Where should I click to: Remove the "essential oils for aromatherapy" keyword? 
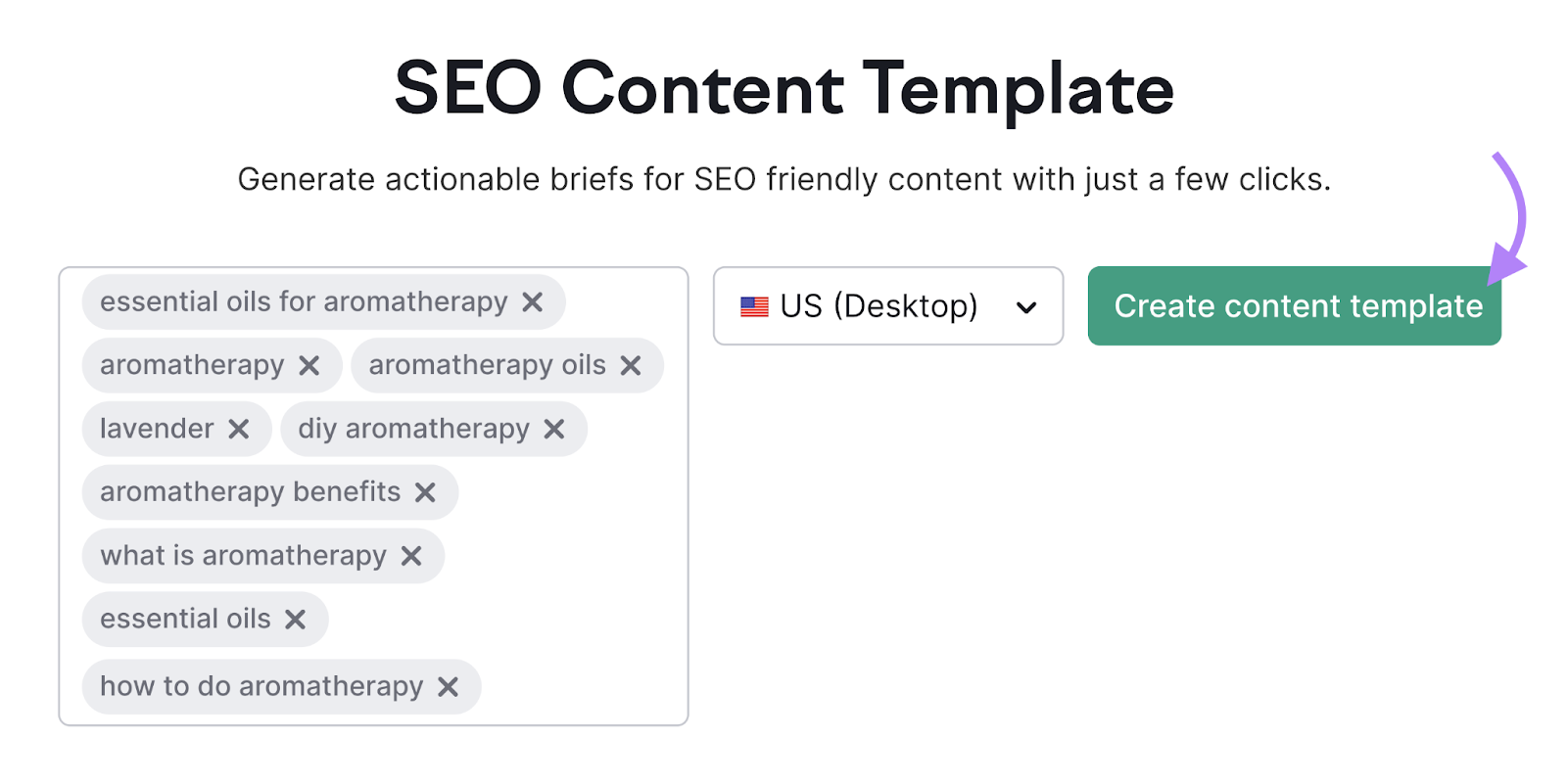[x=534, y=301]
